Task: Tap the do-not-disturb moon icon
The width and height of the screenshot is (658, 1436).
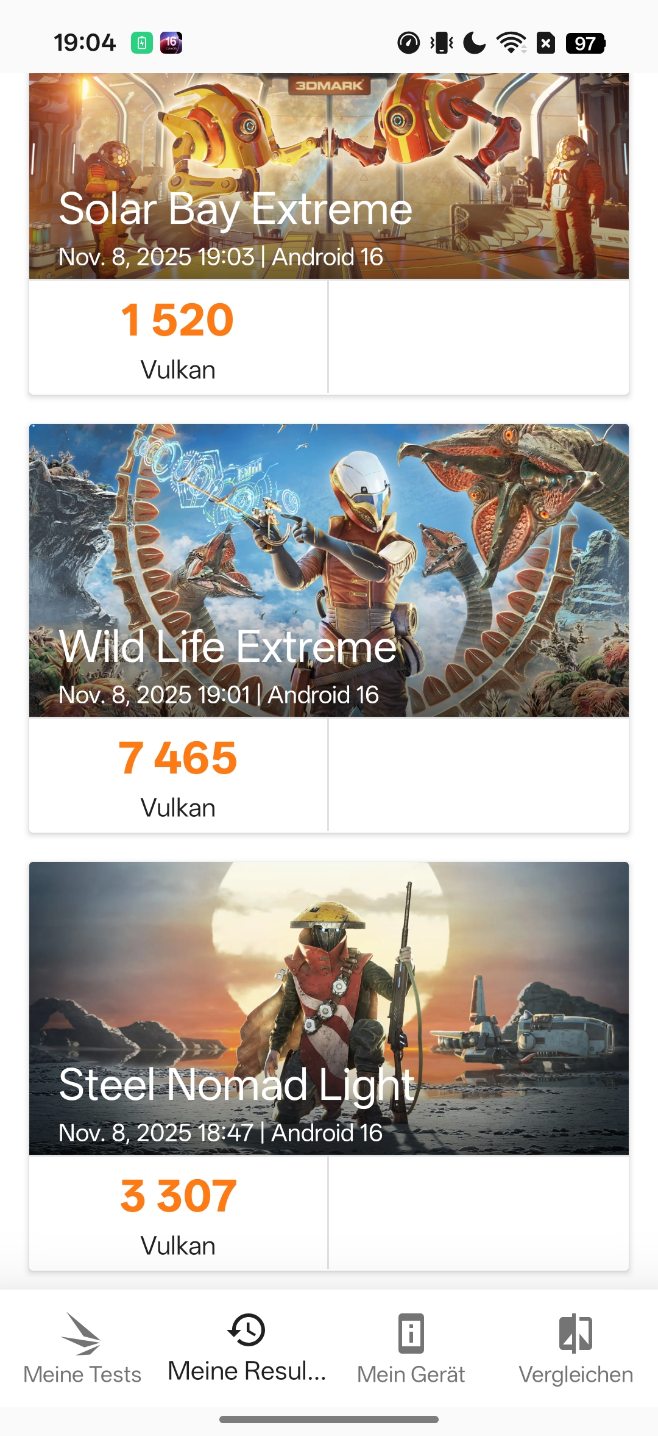Action: click(475, 43)
